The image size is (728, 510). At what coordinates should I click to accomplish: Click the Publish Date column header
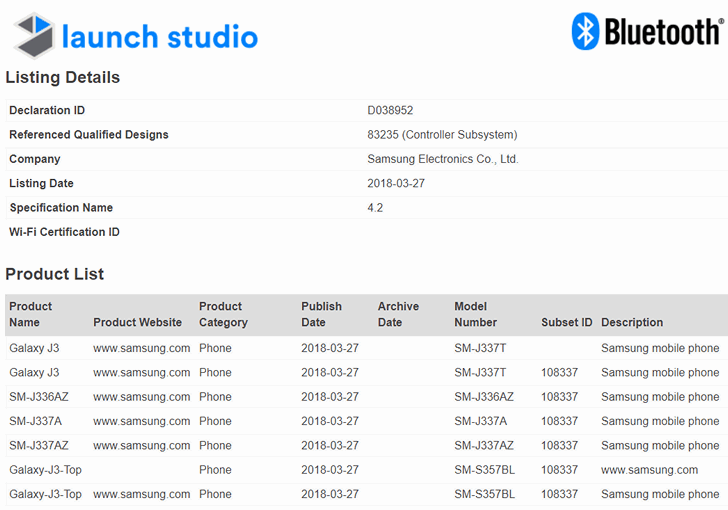click(321, 314)
